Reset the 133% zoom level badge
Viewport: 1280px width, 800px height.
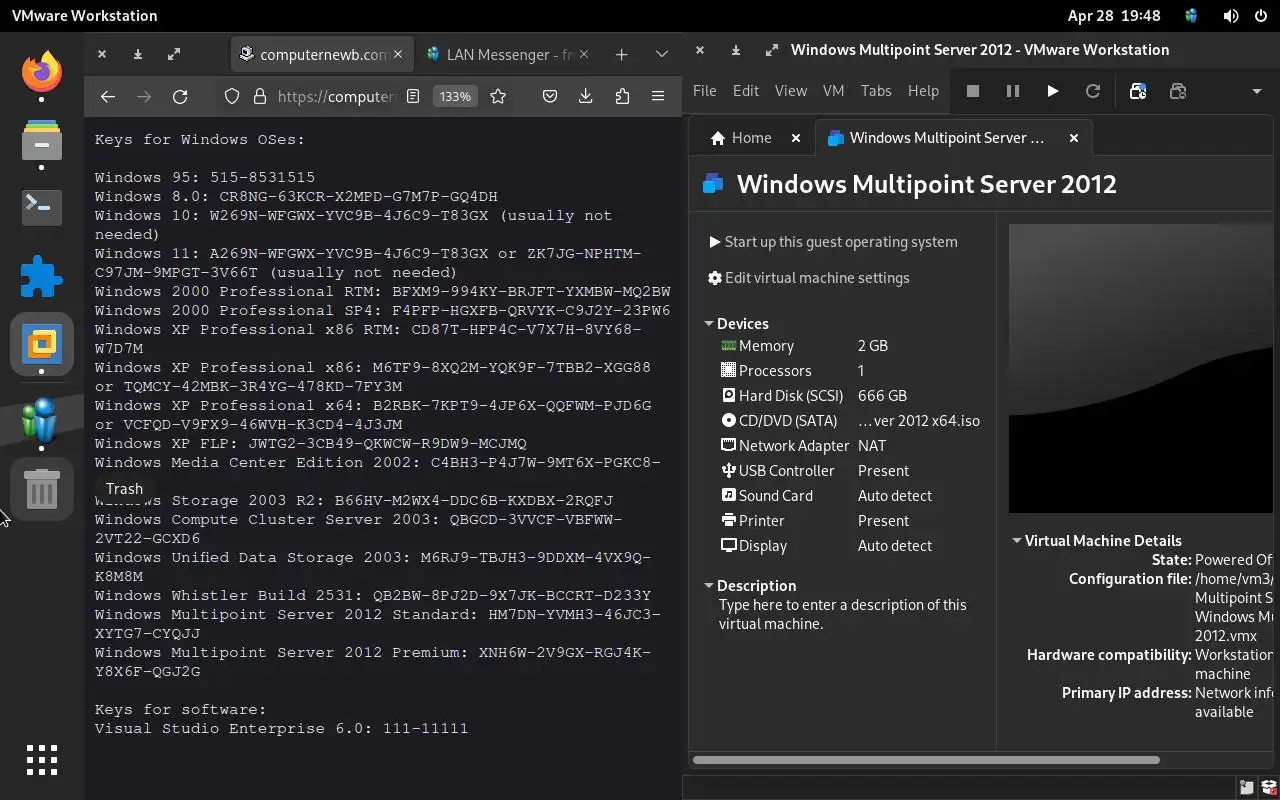pyautogui.click(x=455, y=96)
